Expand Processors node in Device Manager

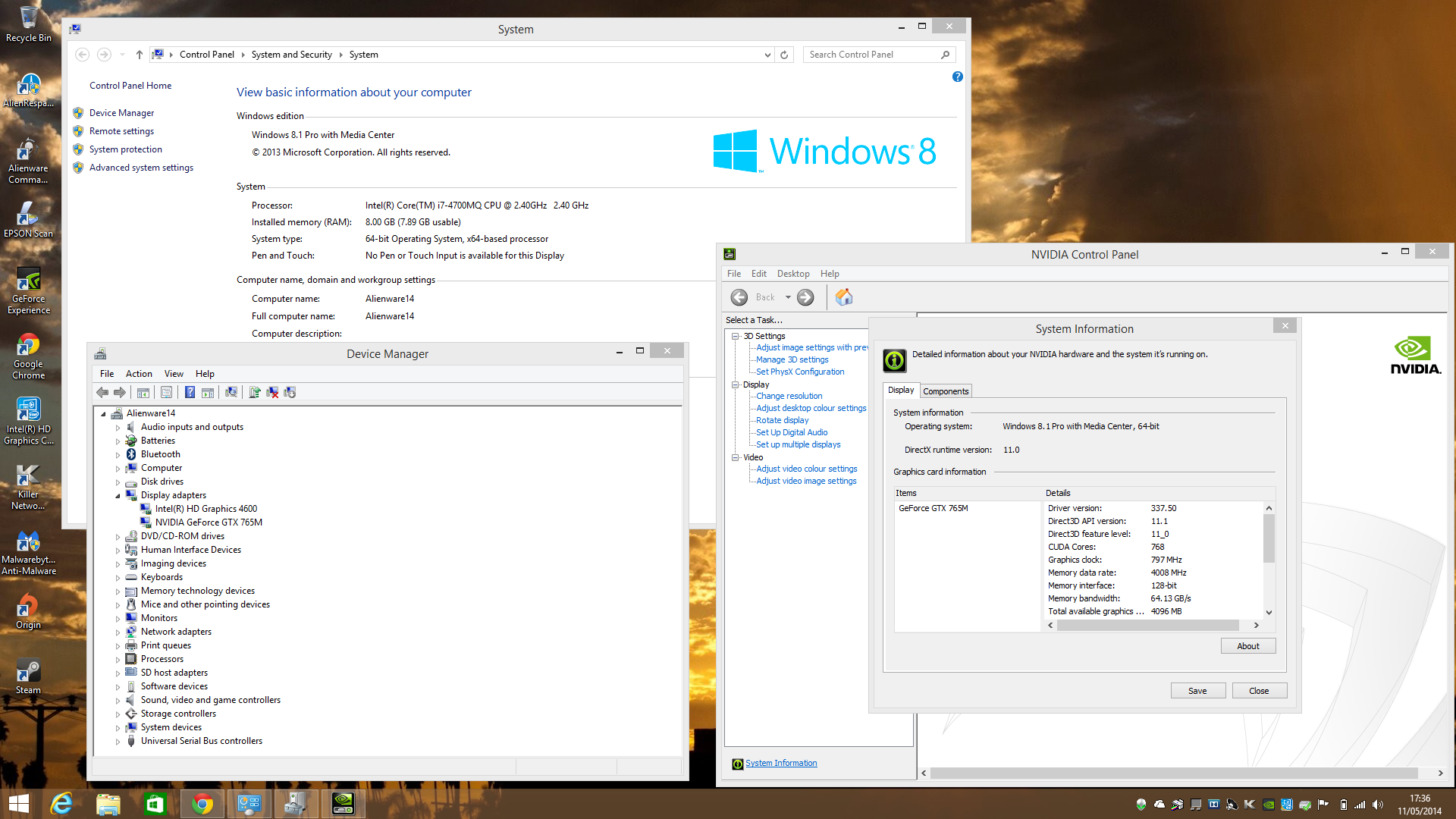coord(118,660)
